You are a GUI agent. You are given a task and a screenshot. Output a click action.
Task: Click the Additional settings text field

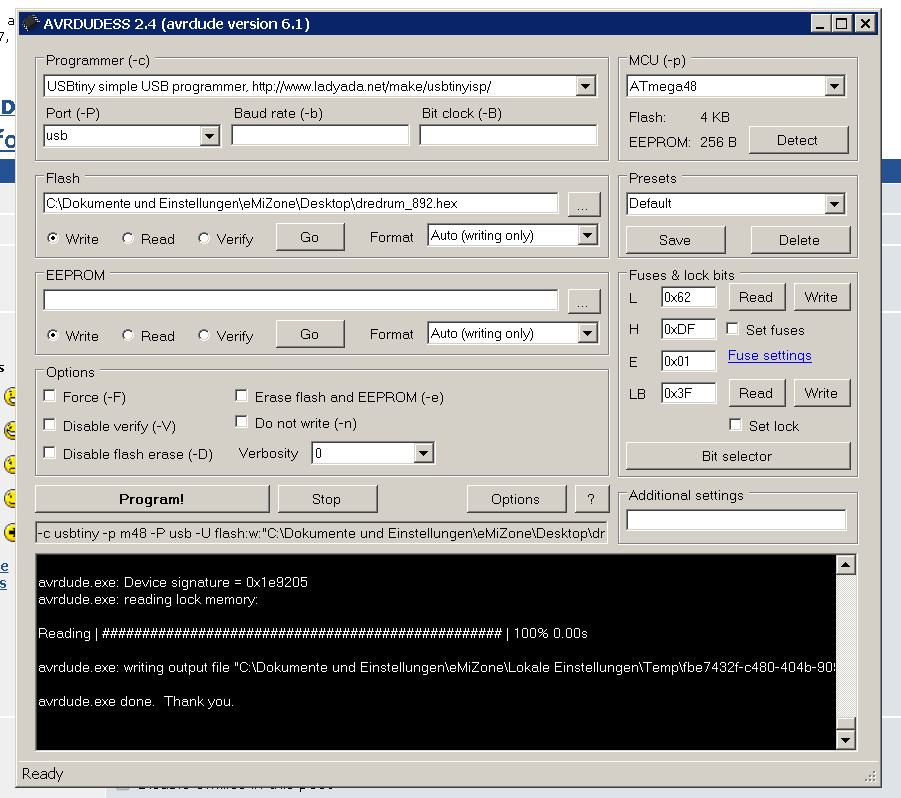[736, 520]
